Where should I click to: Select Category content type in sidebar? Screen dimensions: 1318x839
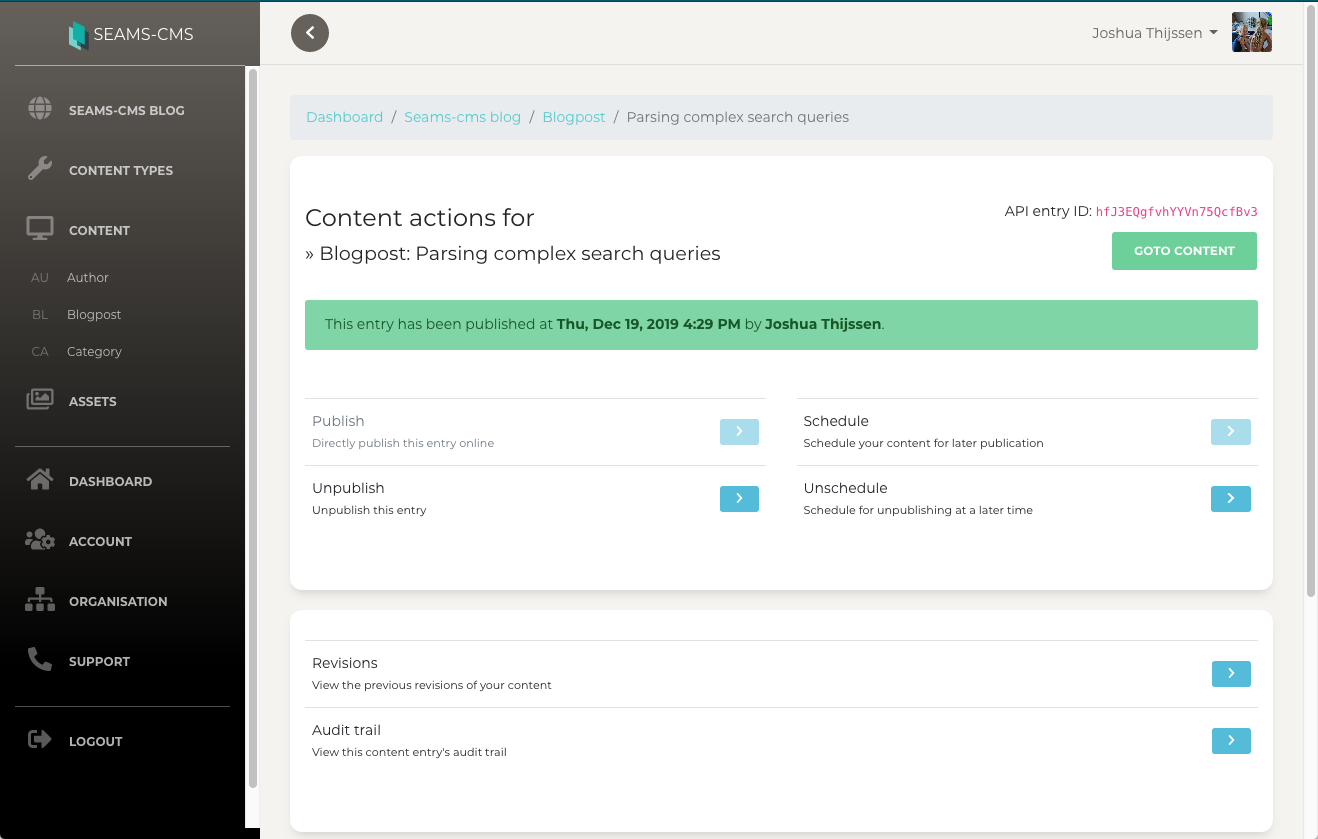pyautogui.click(x=94, y=352)
